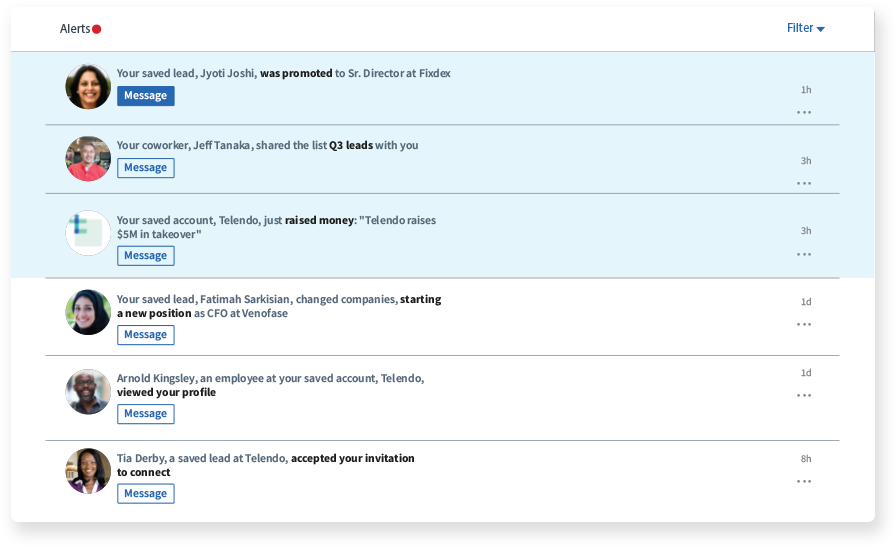View Arnold Kingsley's profile photo
Image resolution: width=896 pixels, height=547 pixels.
[x=88, y=392]
